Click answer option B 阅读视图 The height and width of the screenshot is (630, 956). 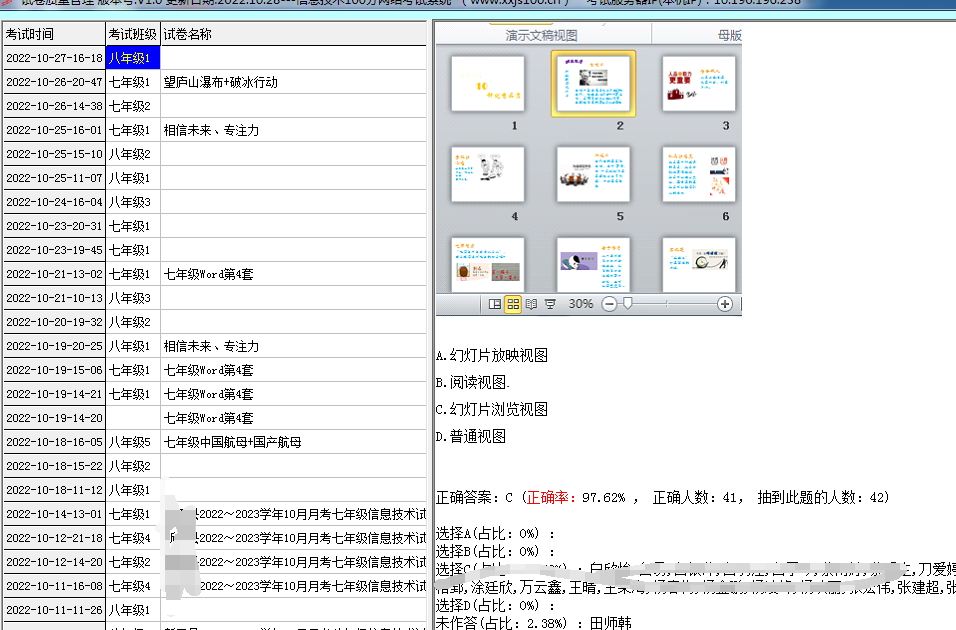click(473, 382)
